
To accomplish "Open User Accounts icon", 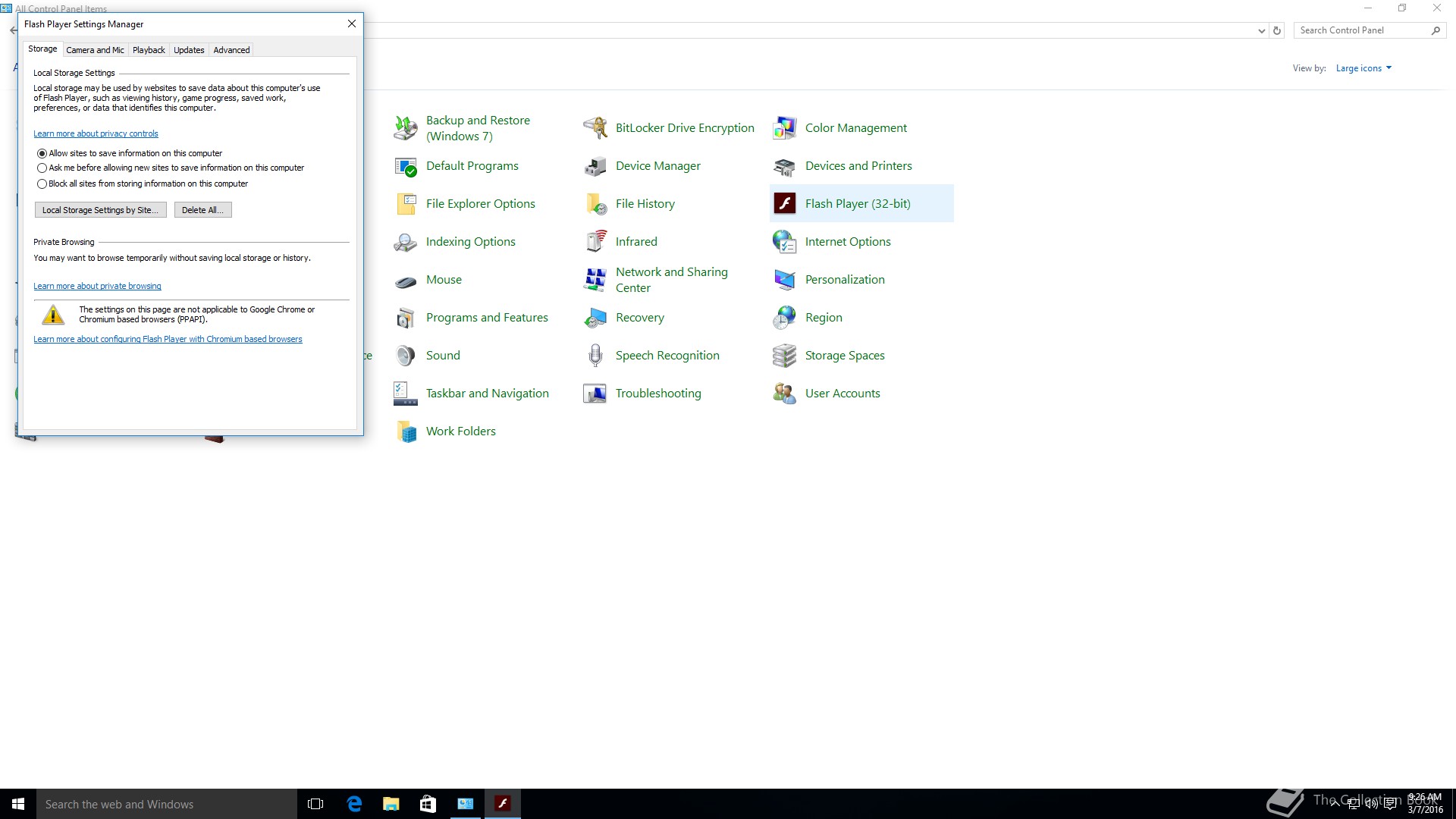I will (785, 394).
